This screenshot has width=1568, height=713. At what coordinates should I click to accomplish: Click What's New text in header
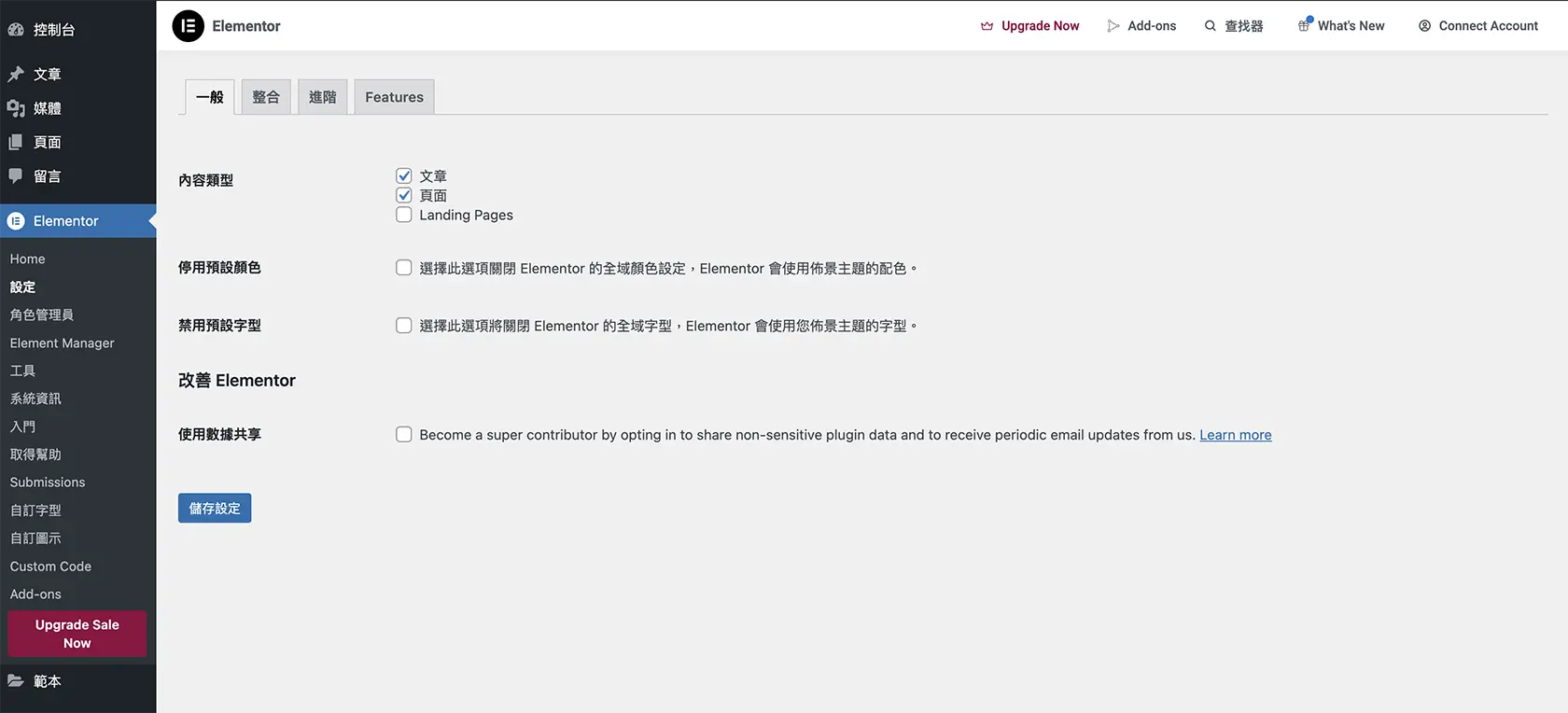click(x=1351, y=26)
